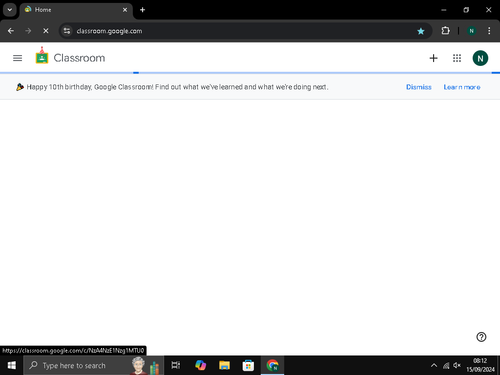The image size is (500, 375).
Task: Open File Explorer from the taskbar
Action: coord(224,365)
